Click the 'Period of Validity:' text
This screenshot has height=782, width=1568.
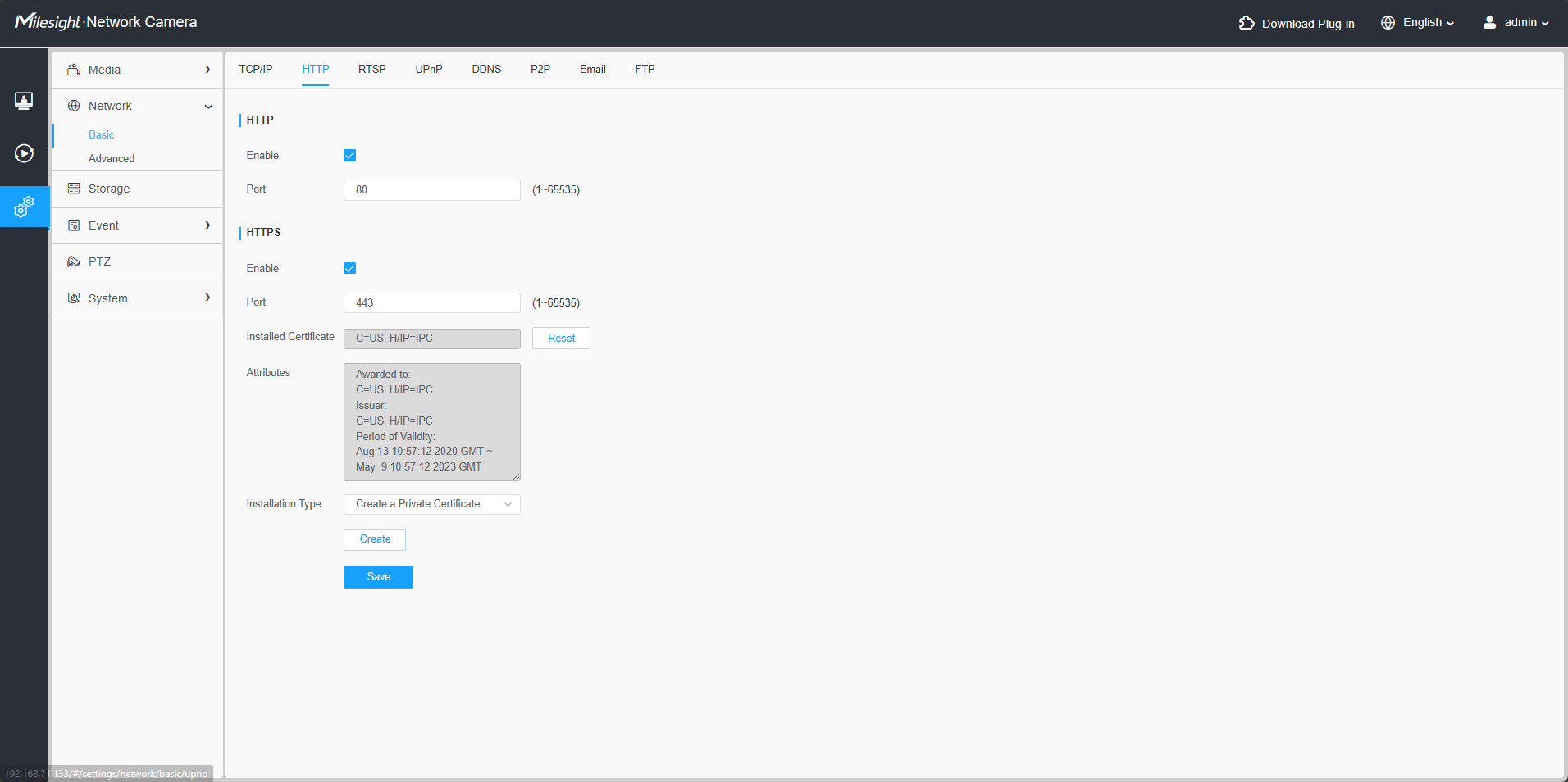click(x=395, y=436)
